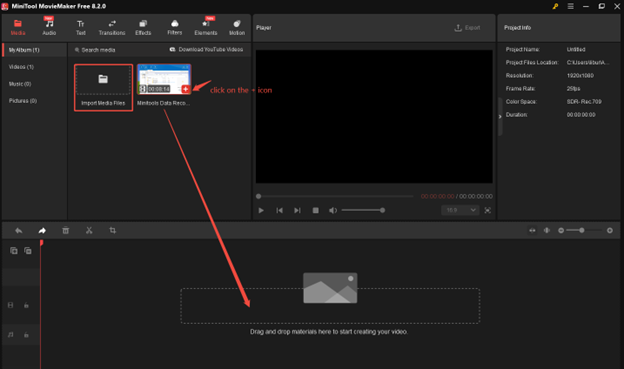Open the Motion tab
Image resolution: width=624 pixels, height=369 pixels.
[x=237, y=27]
